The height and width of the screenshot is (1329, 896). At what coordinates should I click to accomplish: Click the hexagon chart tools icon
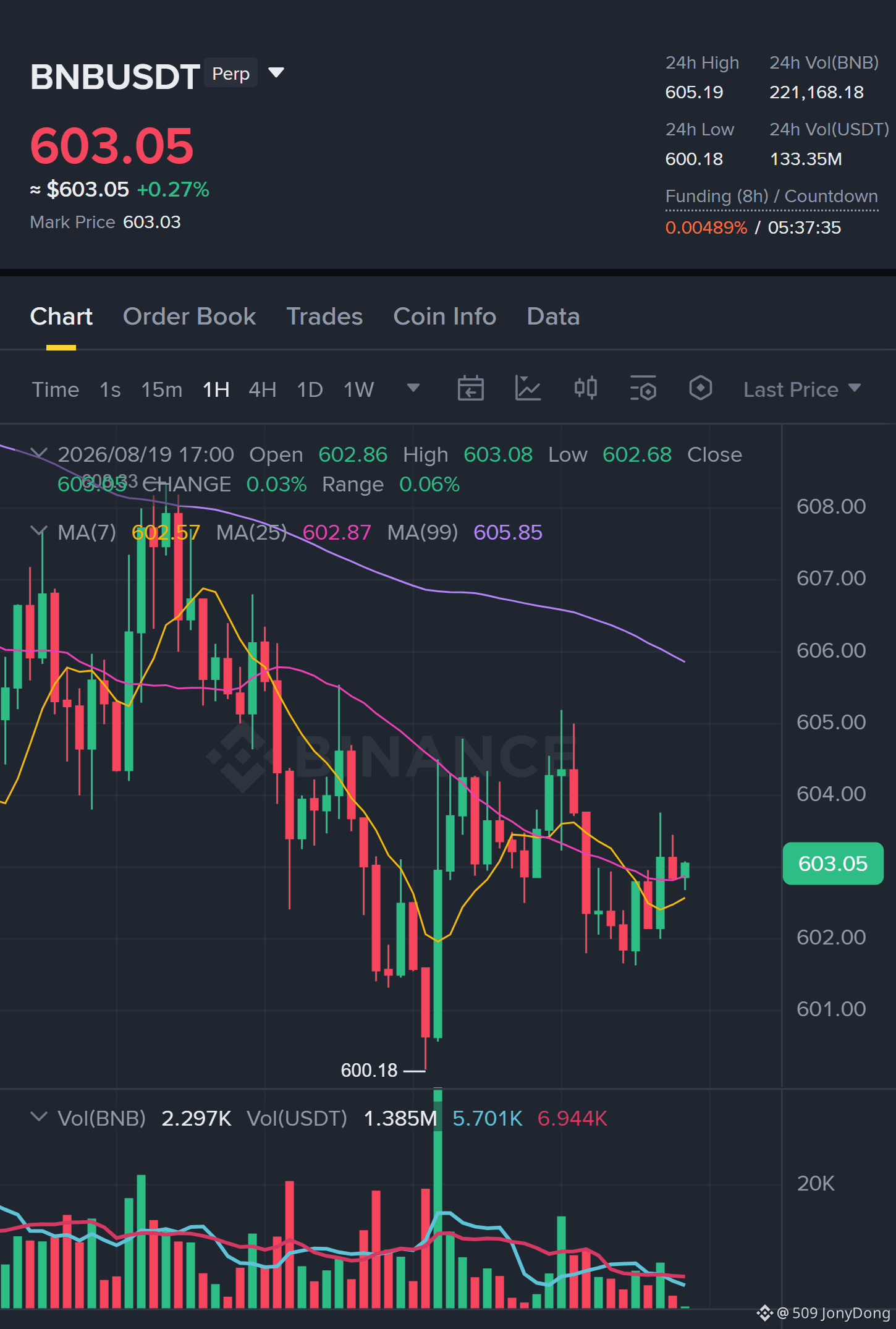(700, 389)
